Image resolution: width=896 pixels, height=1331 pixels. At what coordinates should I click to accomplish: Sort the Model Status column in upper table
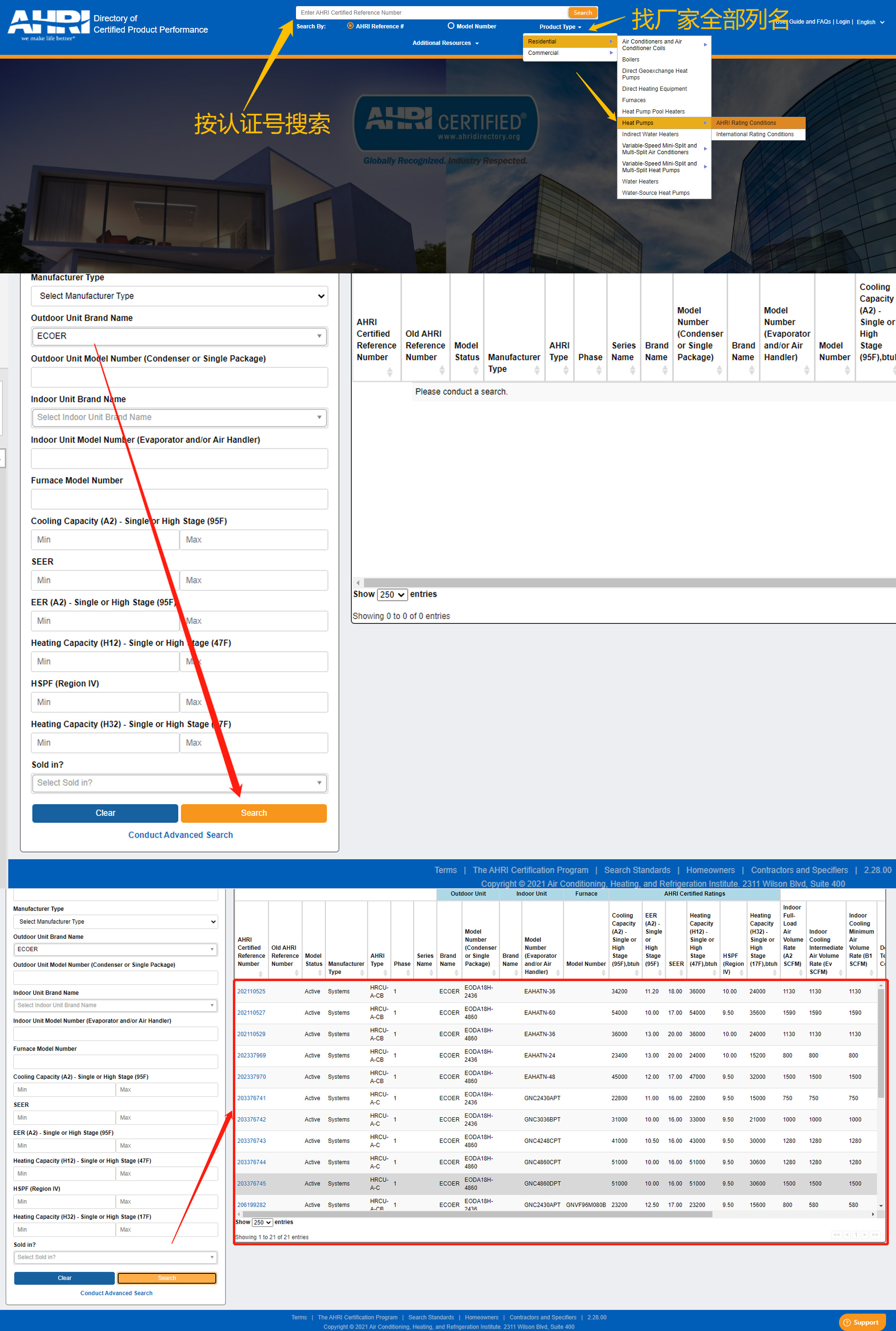(x=476, y=370)
